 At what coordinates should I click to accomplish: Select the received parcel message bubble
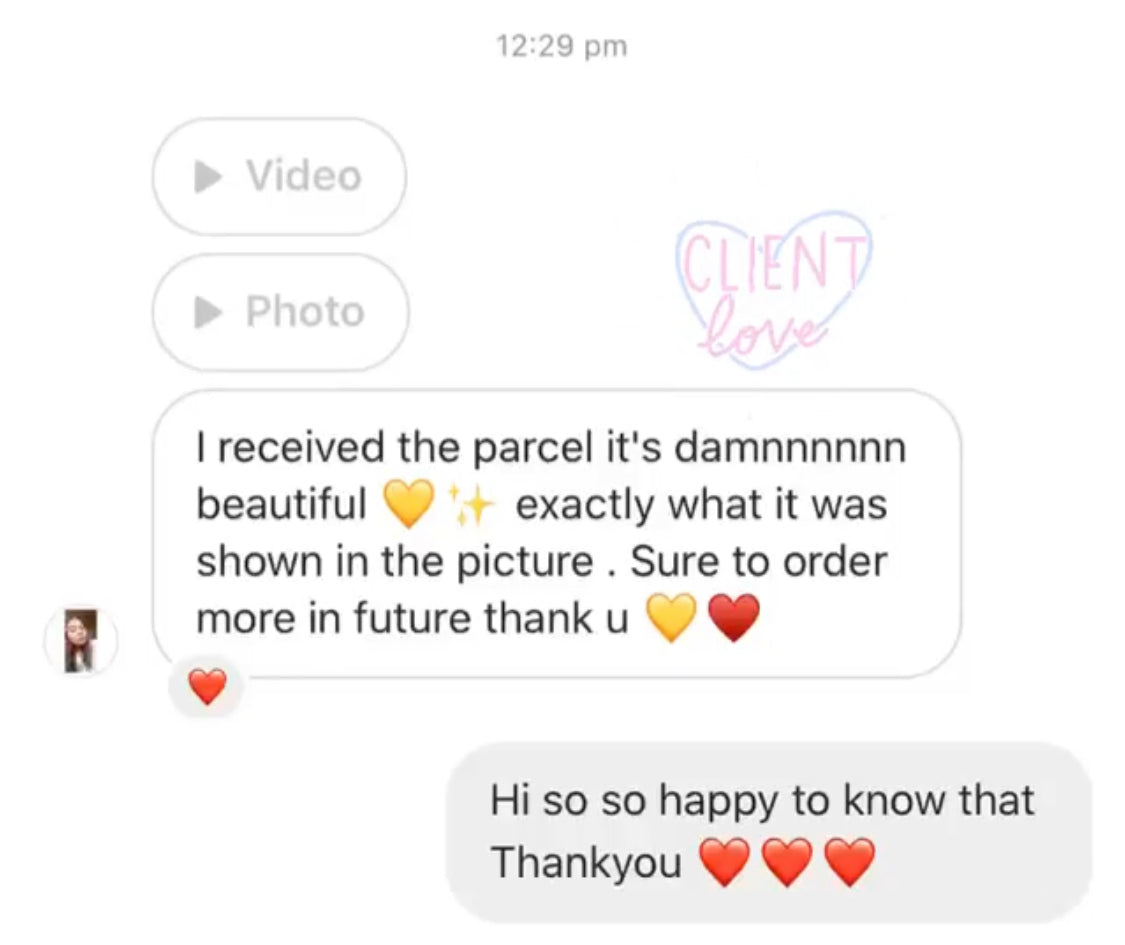coord(557,534)
